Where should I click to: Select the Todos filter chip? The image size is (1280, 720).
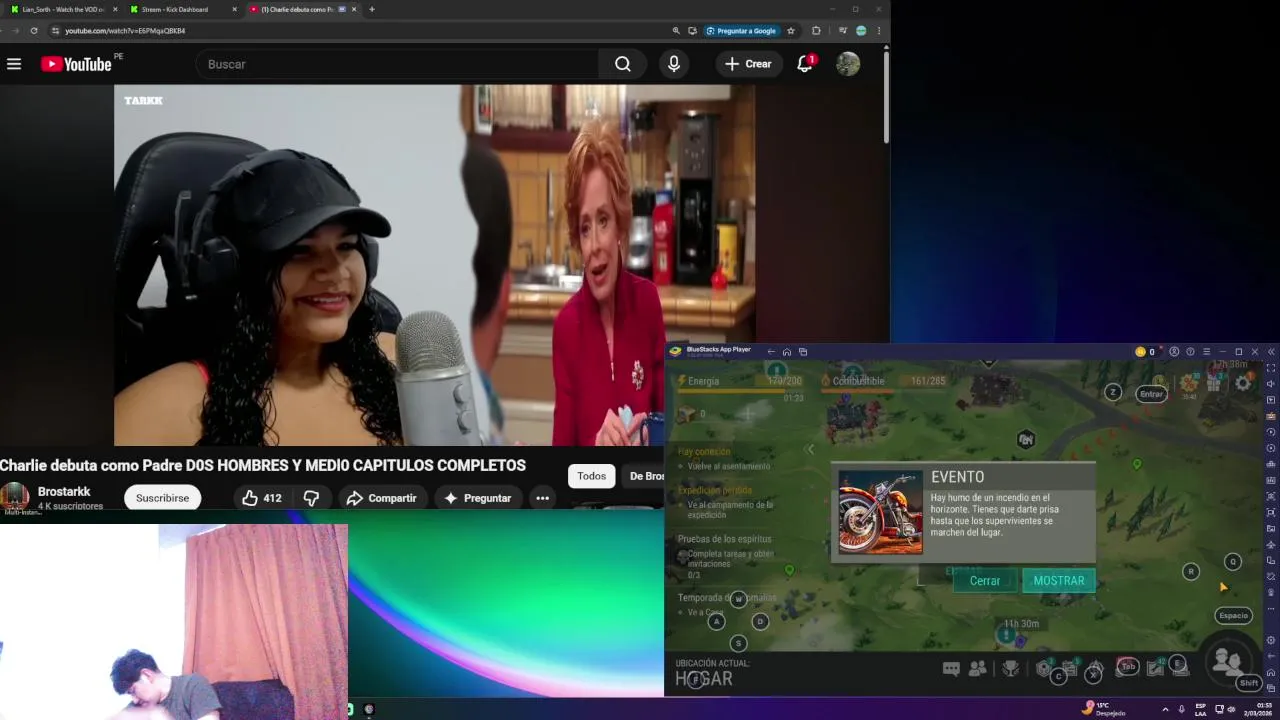point(591,476)
